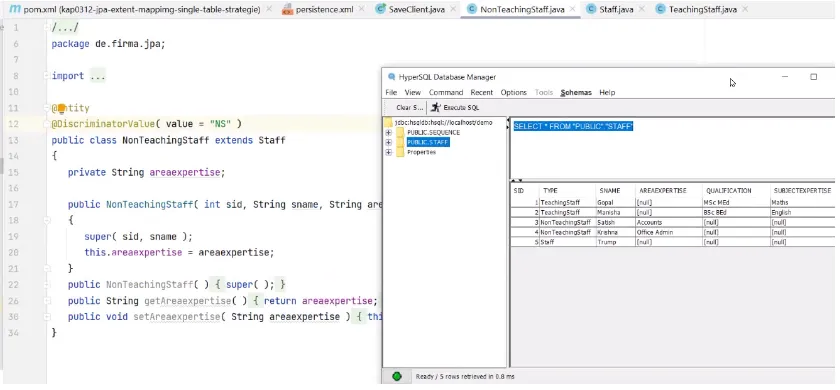Click the 'areaexpertise' field on line 15

tap(185, 172)
